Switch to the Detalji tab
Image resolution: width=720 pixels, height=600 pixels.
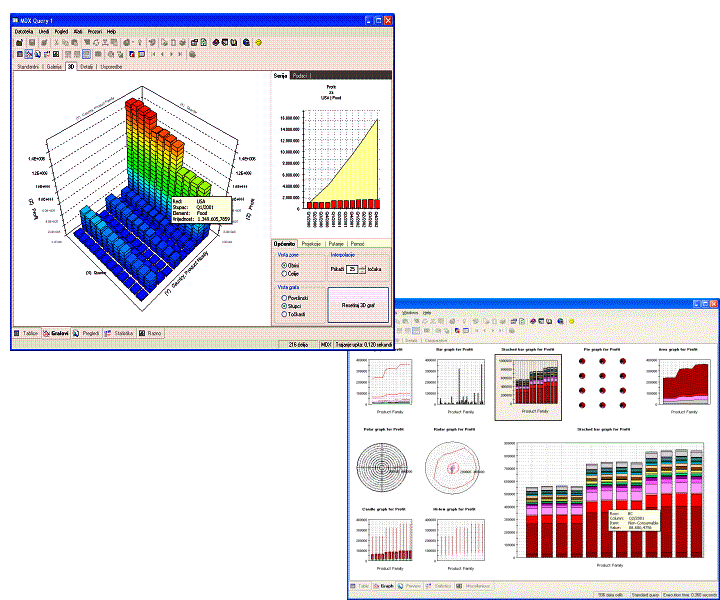(86, 67)
